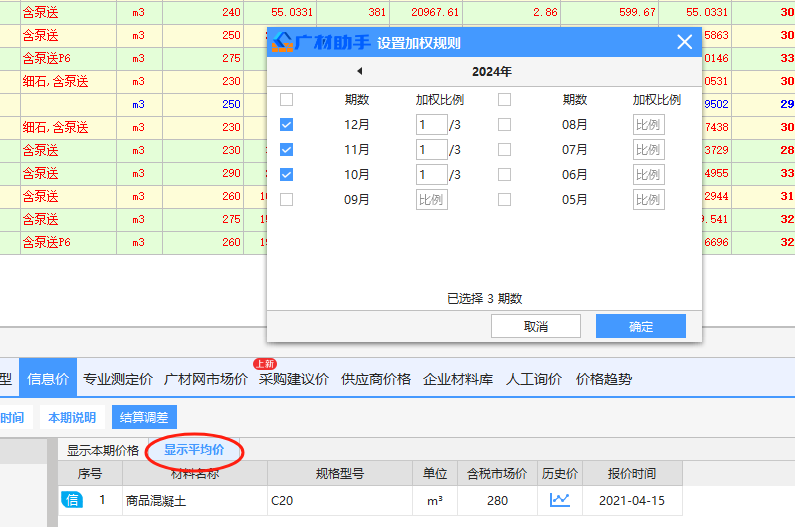Toggle the select-all checkbox in right column

click(504, 99)
